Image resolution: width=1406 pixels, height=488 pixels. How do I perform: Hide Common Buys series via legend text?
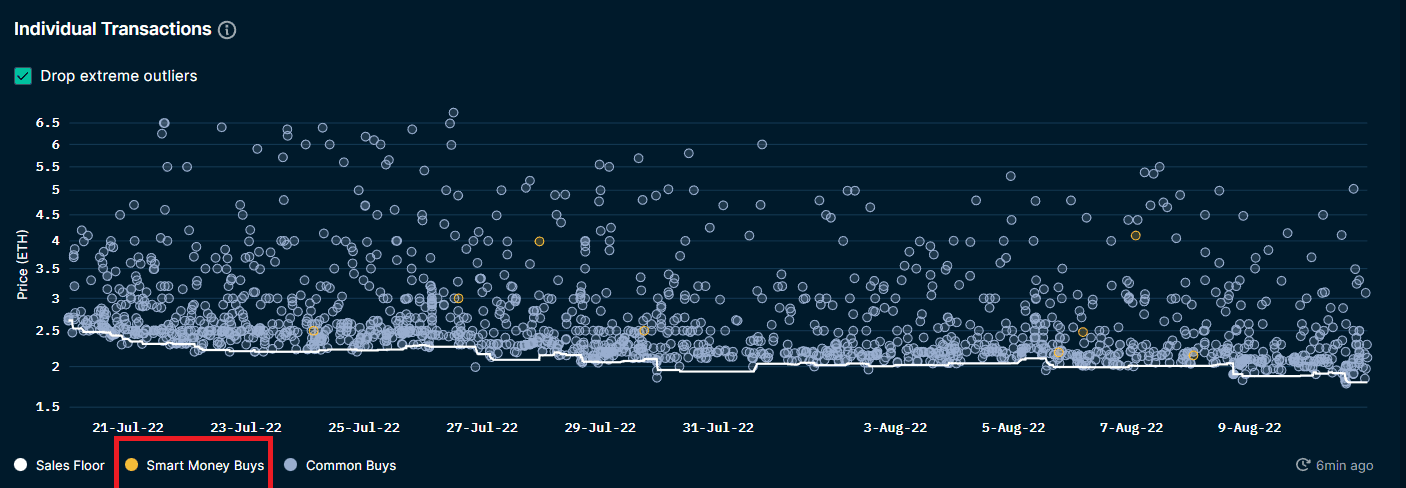(x=350, y=465)
